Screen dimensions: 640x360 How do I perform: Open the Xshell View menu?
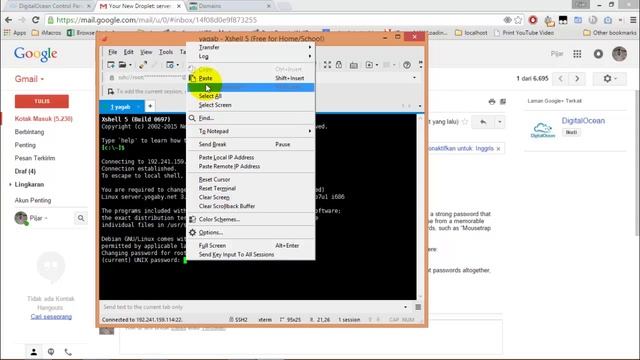click(x=146, y=52)
